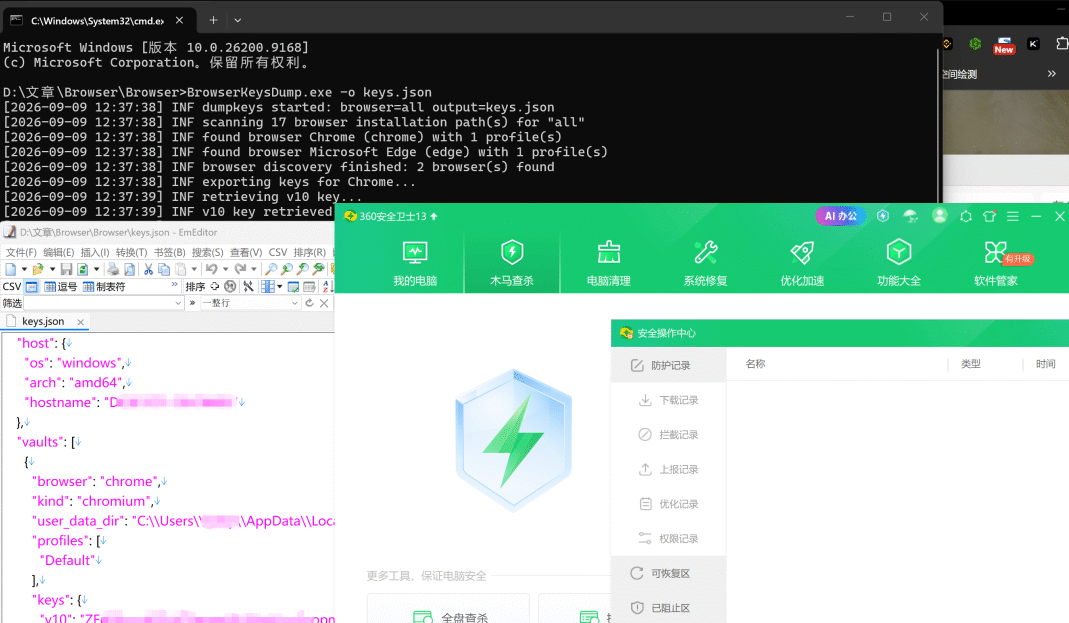Expand browser extensions overflow chevron
This screenshot has width=1069, height=623.
(1051, 74)
